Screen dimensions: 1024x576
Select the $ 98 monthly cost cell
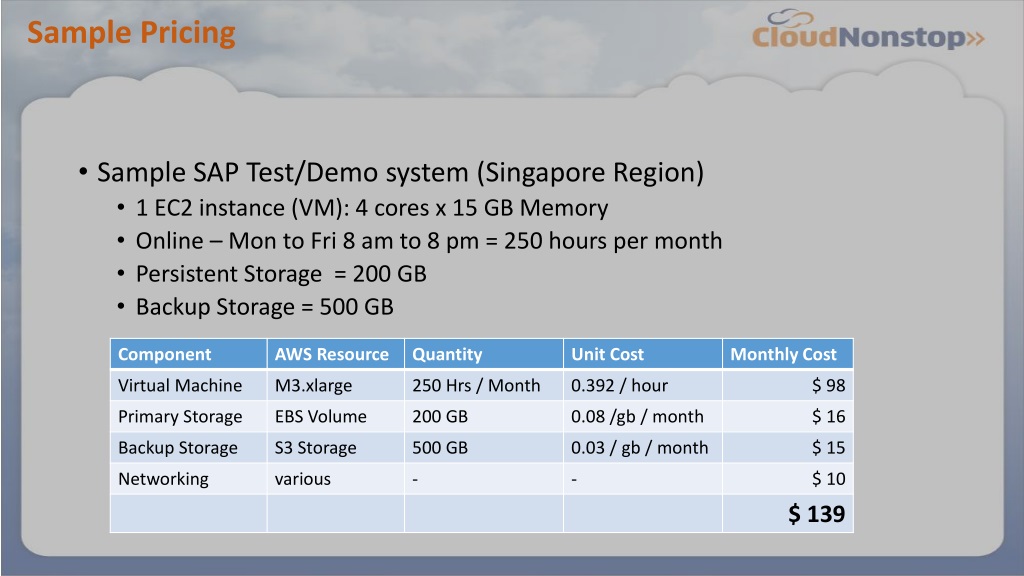coord(788,385)
